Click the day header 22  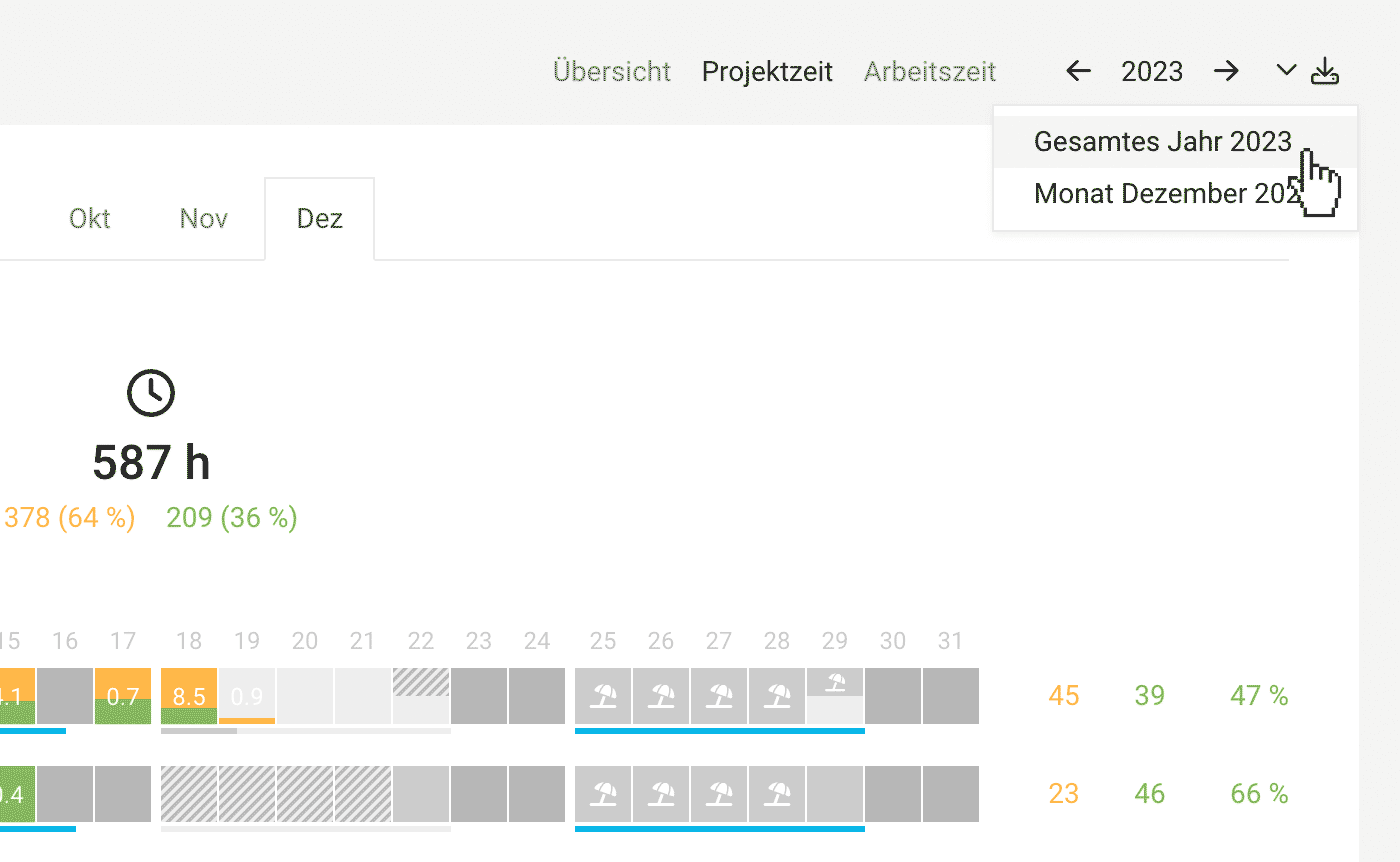[x=421, y=641]
